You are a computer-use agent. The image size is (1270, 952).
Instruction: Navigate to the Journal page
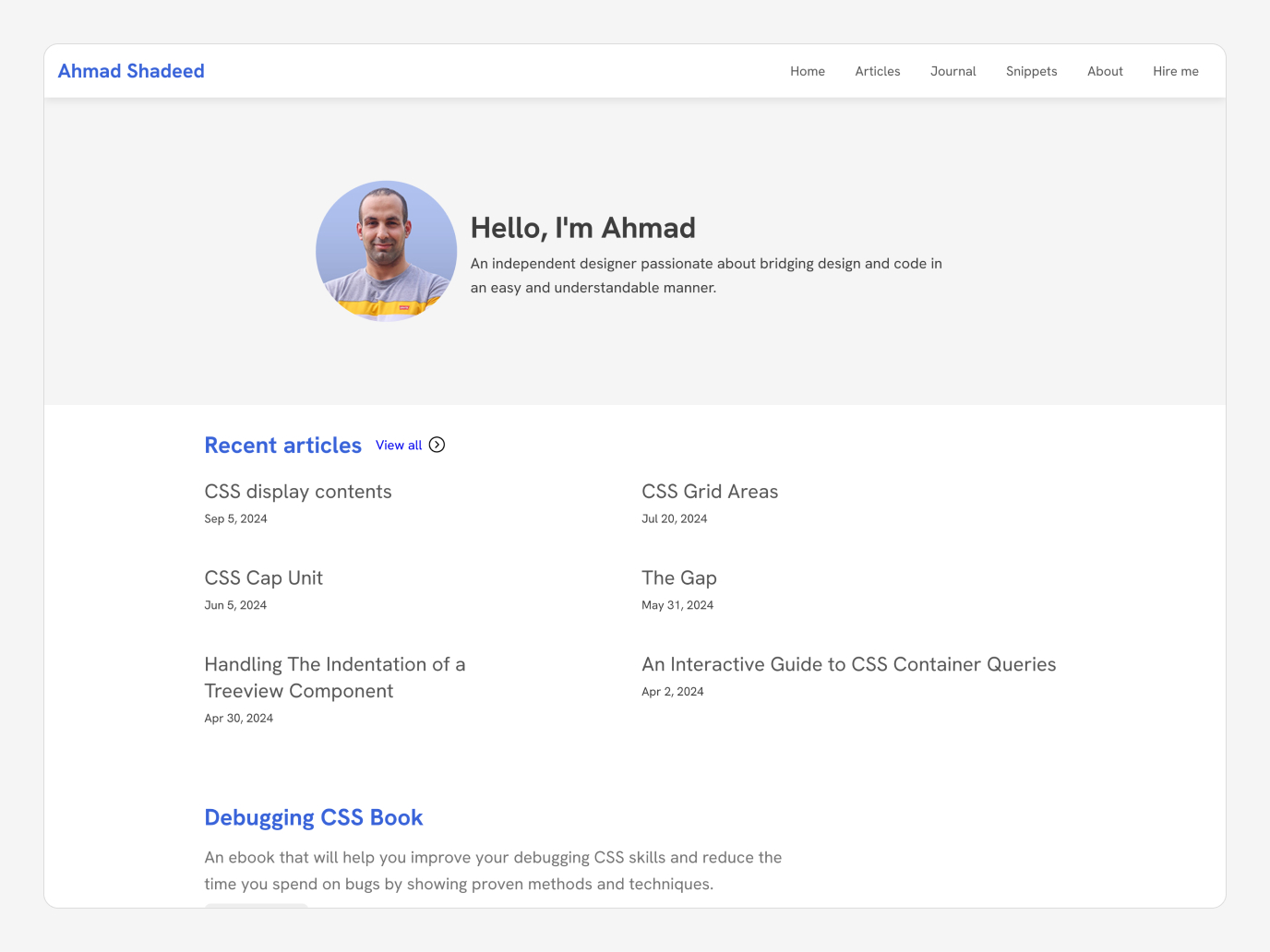pos(953,71)
